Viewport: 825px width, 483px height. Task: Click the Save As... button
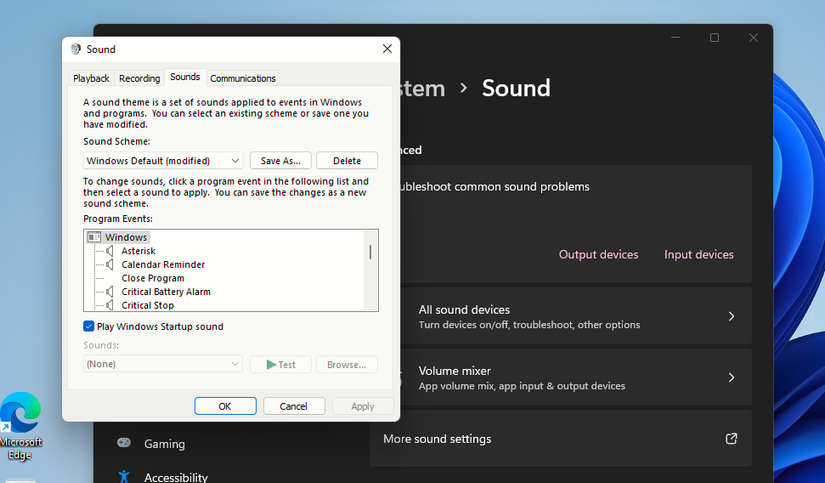[x=280, y=161]
